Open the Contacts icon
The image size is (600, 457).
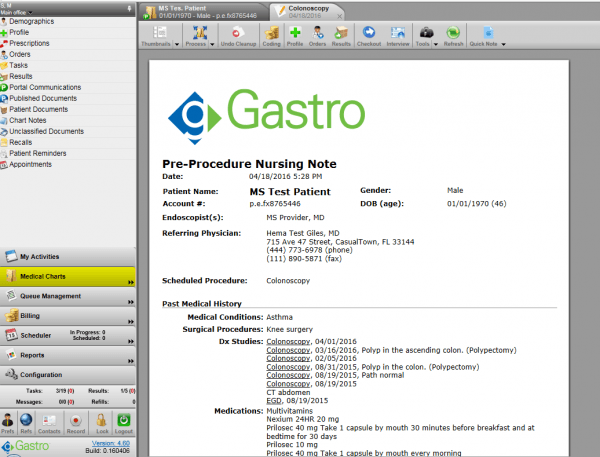pos(49,423)
